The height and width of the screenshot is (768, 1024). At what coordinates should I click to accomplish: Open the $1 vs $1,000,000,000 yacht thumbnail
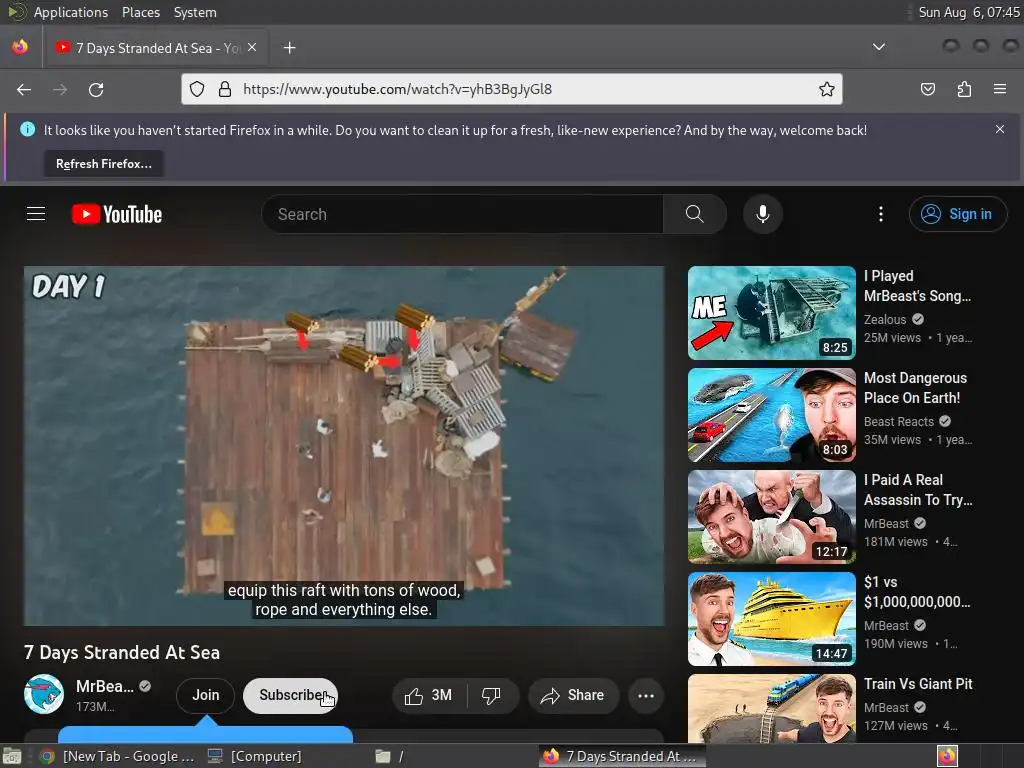tap(772, 618)
